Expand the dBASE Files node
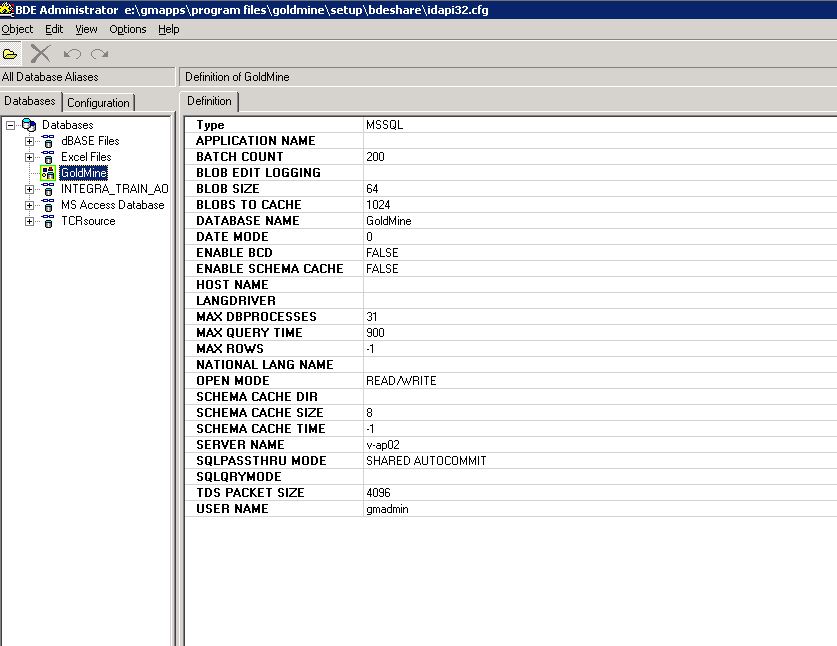837x646 pixels. (29, 141)
